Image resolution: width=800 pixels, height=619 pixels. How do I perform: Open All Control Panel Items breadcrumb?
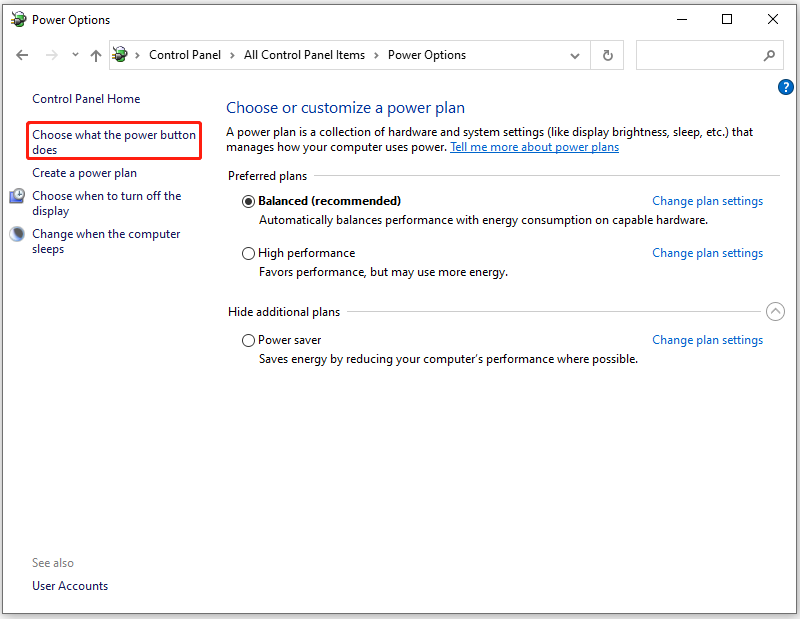[304, 55]
